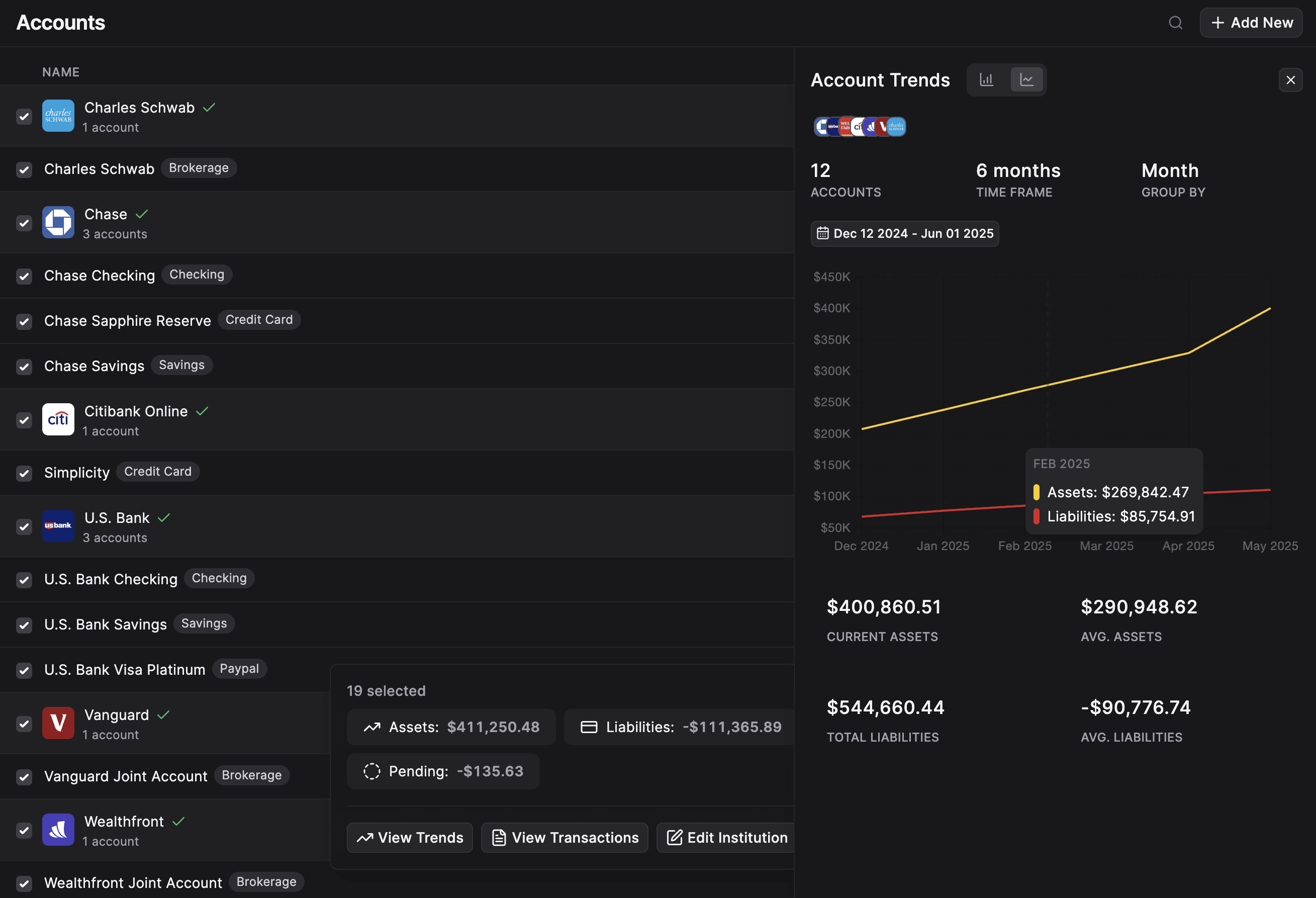Click the green checkmark beside Wealthfront
Viewport: 1316px width, 898px height.
[x=178, y=821]
